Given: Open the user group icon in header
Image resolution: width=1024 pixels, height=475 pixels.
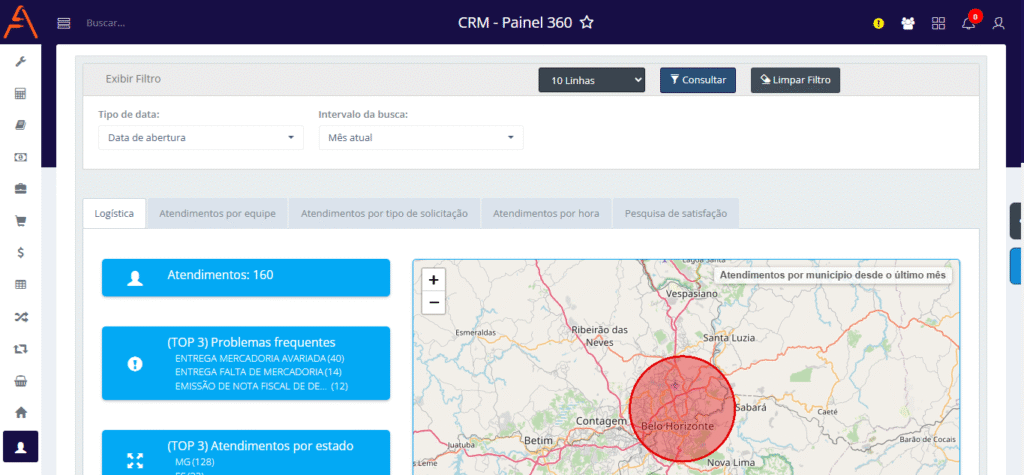Looking at the screenshot, I should [908, 23].
